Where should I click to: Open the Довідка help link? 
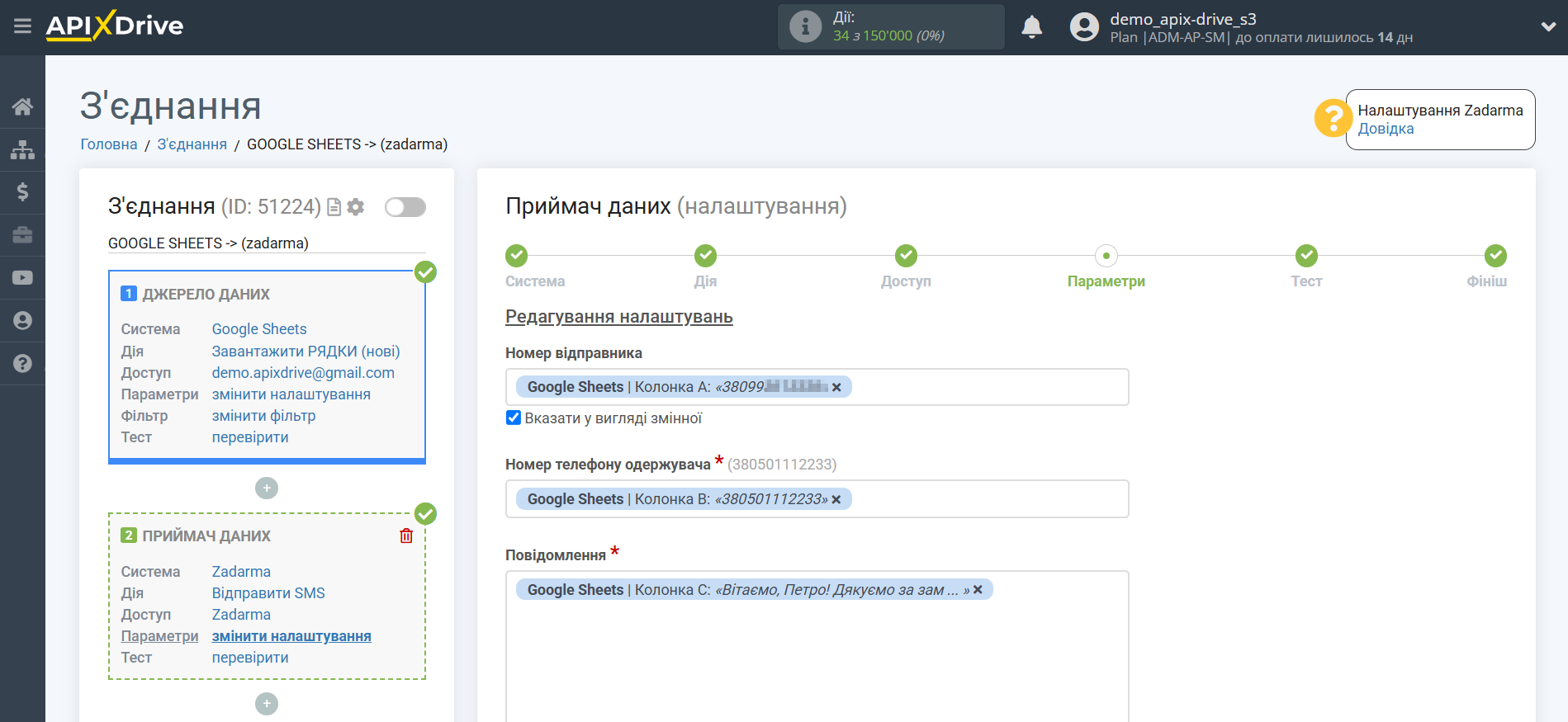click(x=1386, y=129)
